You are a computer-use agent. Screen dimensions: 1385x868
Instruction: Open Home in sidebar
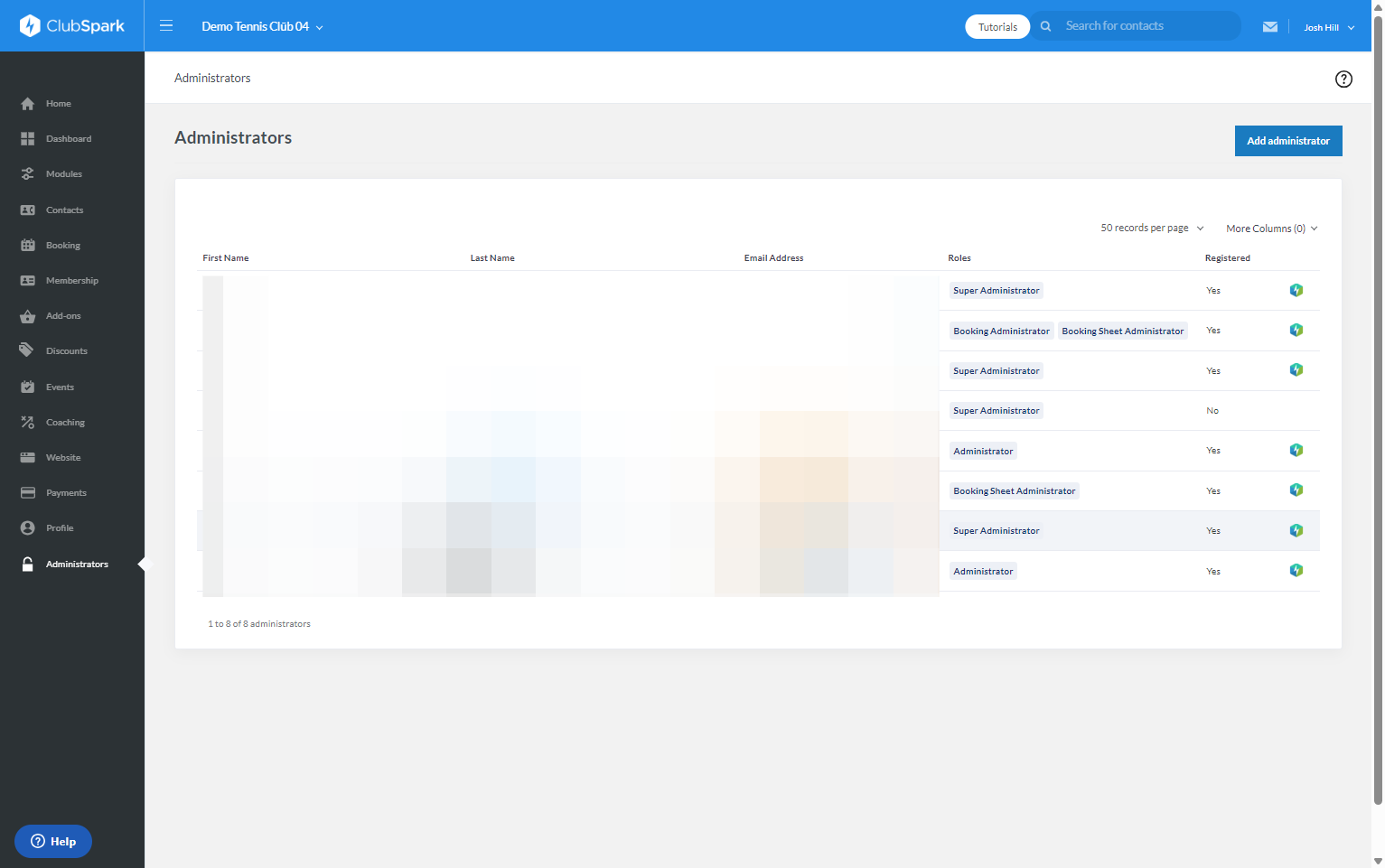point(59,104)
